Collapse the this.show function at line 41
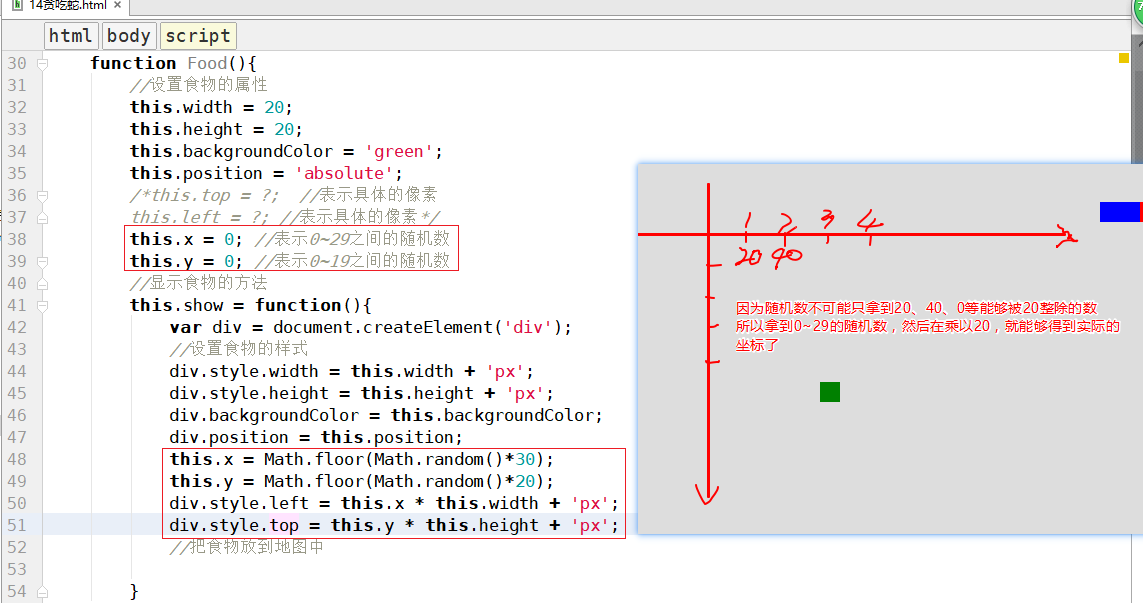The image size is (1143, 603). [42, 305]
